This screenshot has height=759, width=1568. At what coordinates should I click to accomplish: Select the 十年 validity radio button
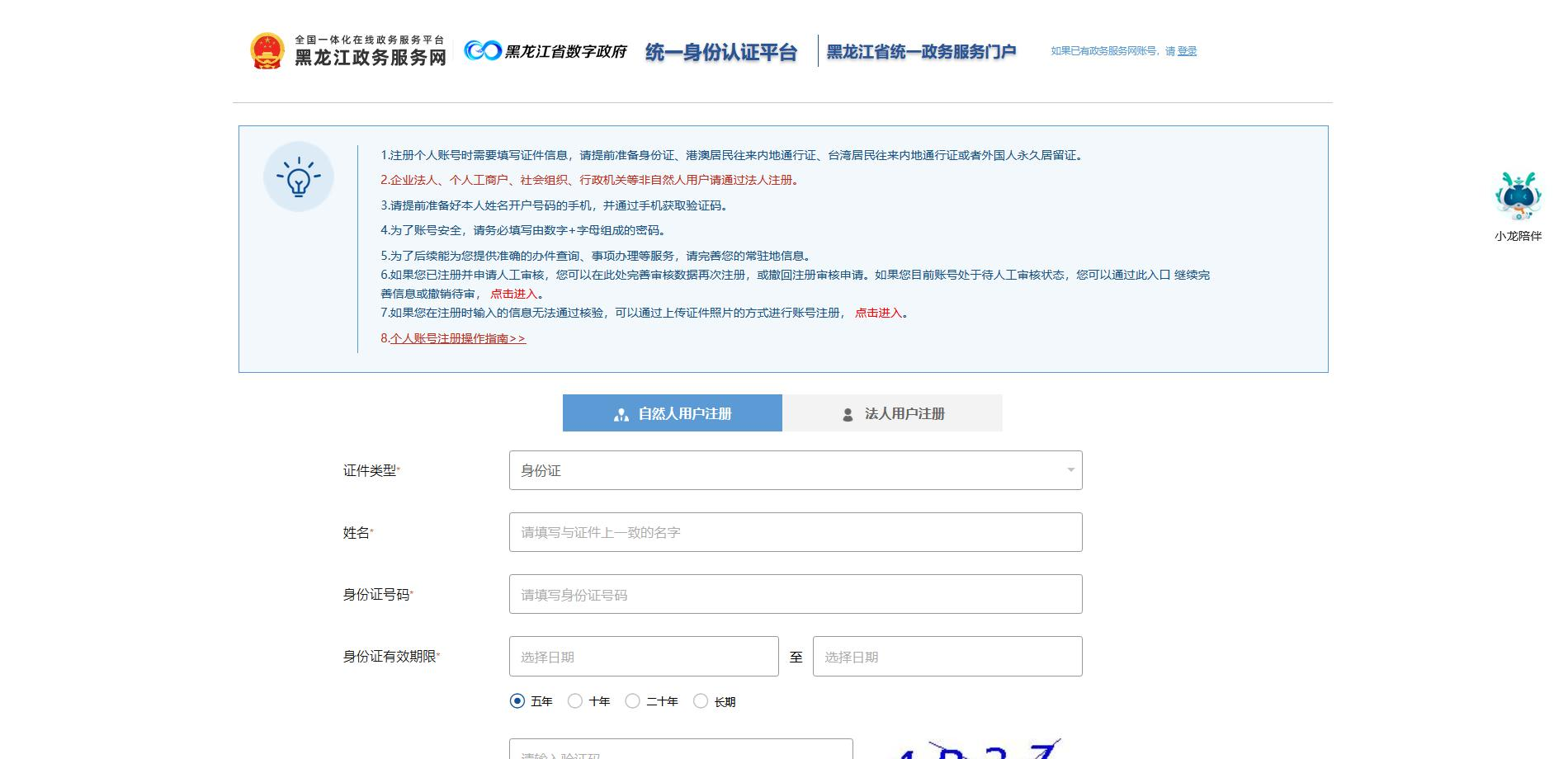click(x=575, y=701)
